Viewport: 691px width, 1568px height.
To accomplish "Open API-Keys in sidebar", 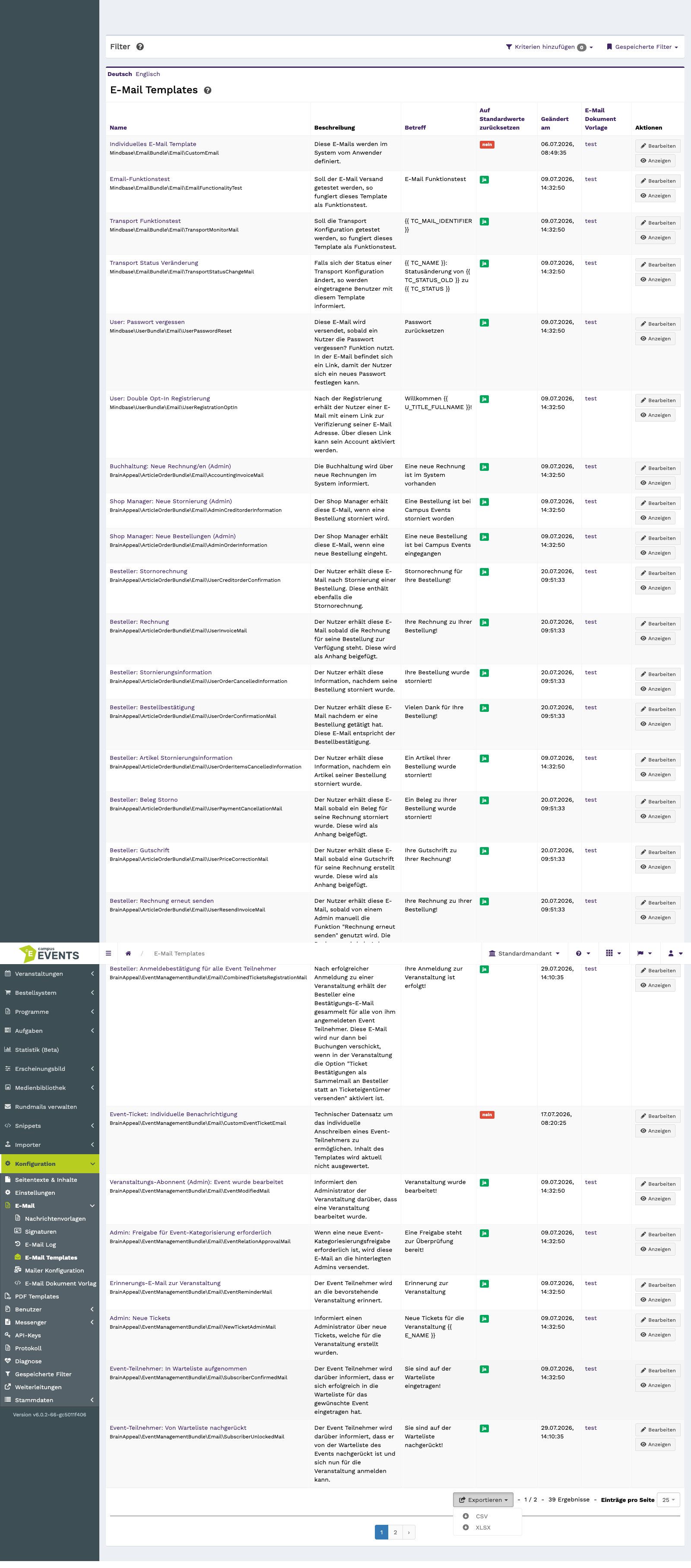I will (28, 1336).
